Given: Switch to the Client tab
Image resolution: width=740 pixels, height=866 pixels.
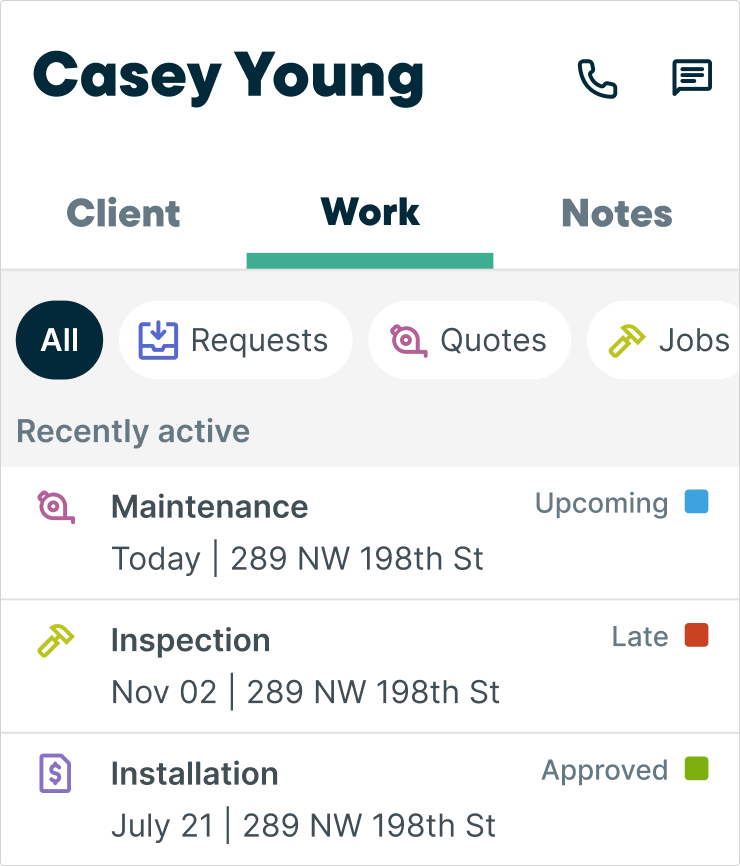Looking at the screenshot, I should (123, 213).
